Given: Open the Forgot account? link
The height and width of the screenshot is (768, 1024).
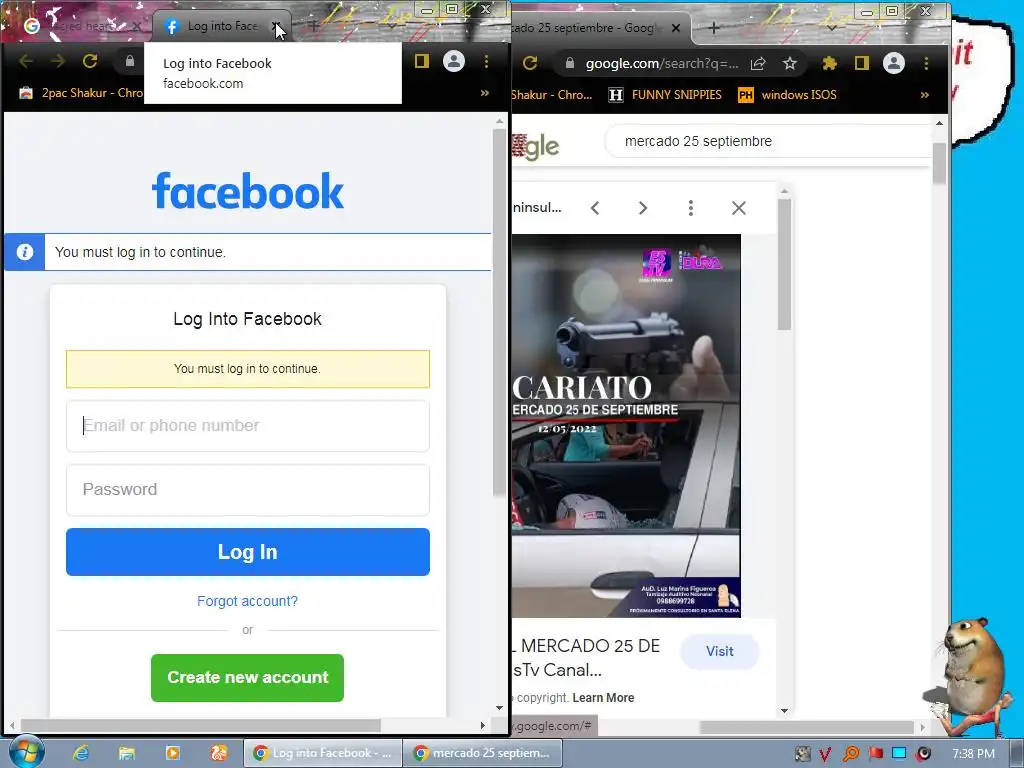Looking at the screenshot, I should pyautogui.click(x=248, y=601).
